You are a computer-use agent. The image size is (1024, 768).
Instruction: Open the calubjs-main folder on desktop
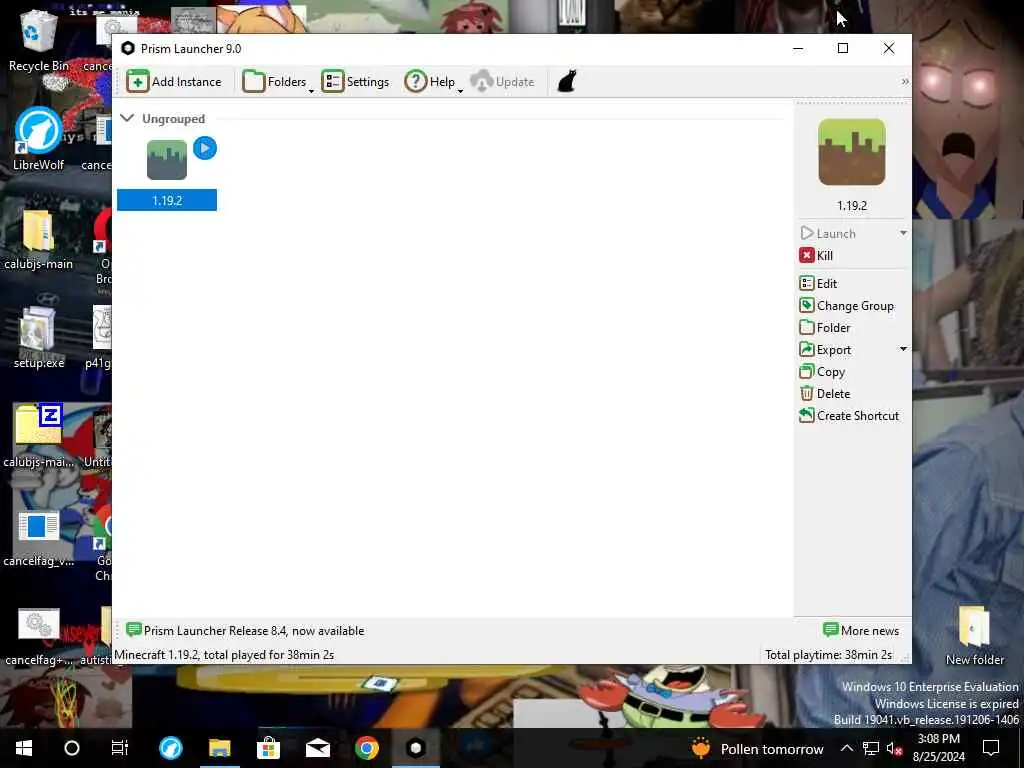click(39, 239)
